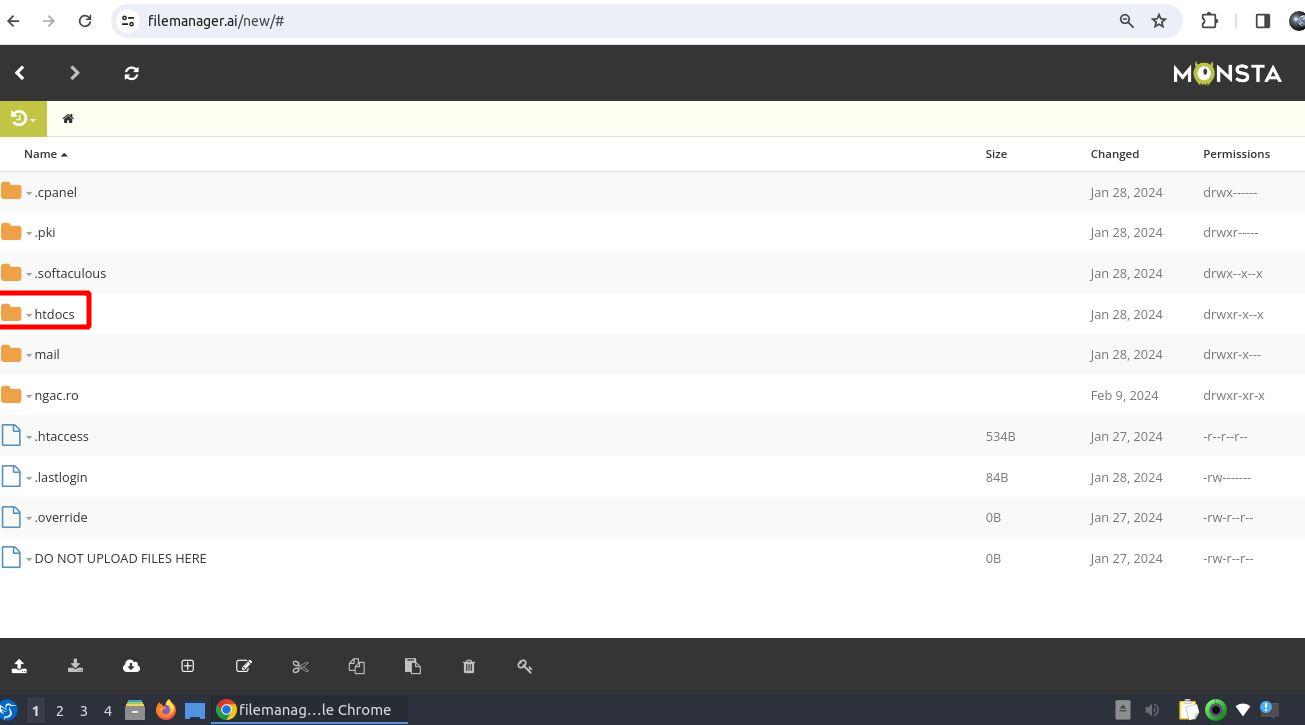Click the Cut scissors icon
The height and width of the screenshot is (725, 1305).
click(300, 666)
